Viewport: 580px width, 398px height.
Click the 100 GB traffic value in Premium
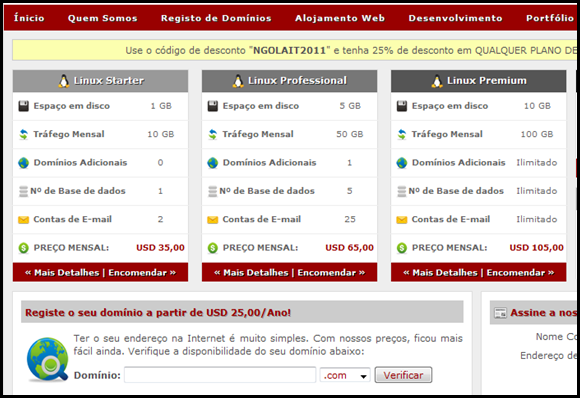[x=537, y=134]
